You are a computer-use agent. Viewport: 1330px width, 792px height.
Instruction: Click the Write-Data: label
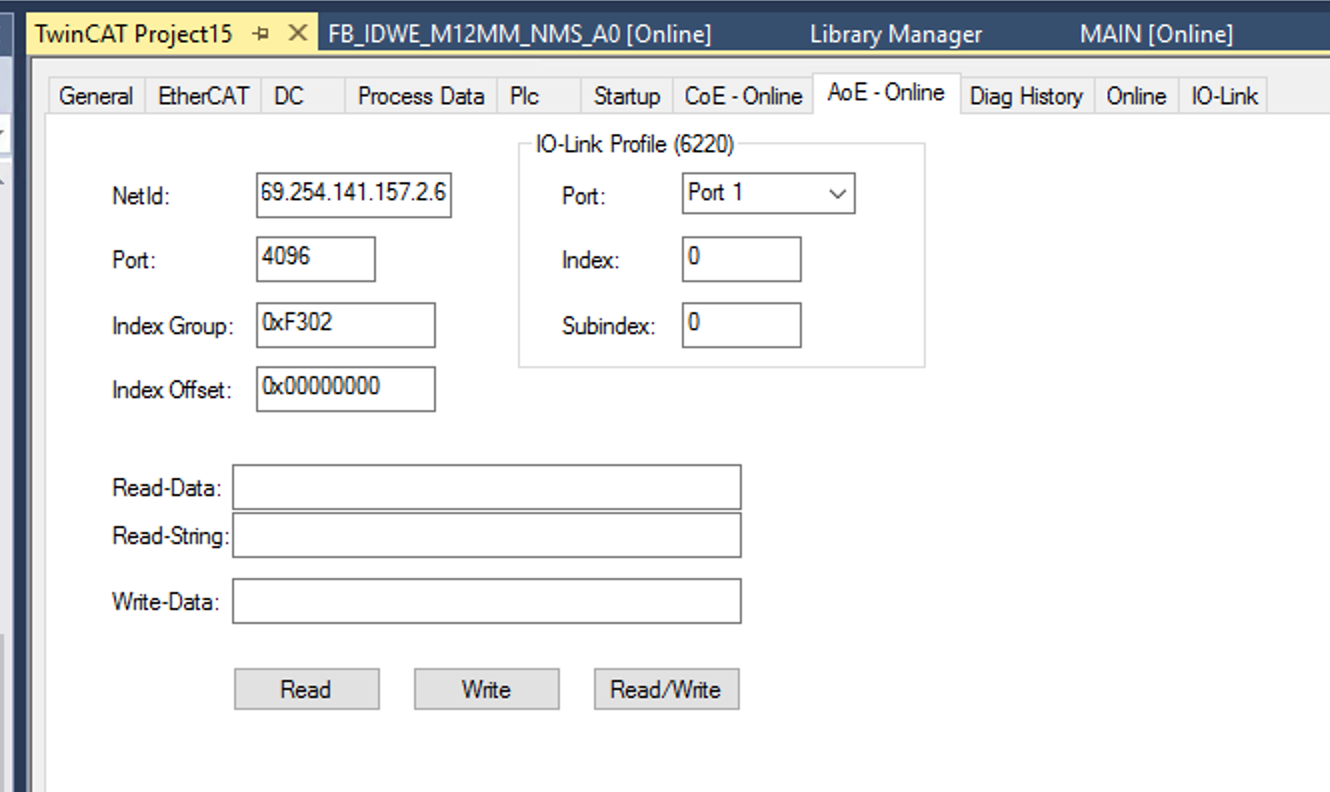[x=166, y=602]
